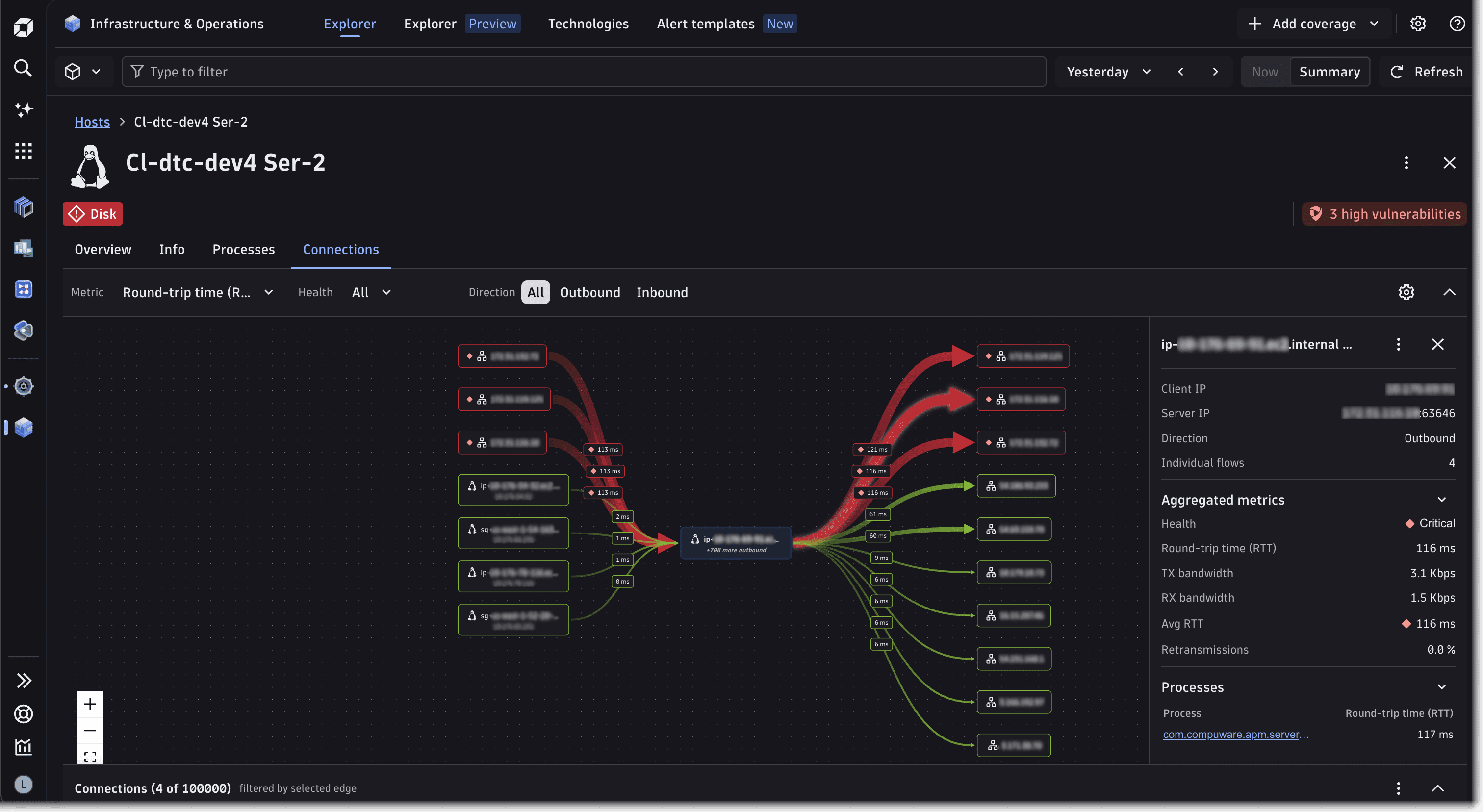The image size is (1483, 812).
Task: Zoom out on the connections graph
Action: pyautogui.click(x=90, y=731)
